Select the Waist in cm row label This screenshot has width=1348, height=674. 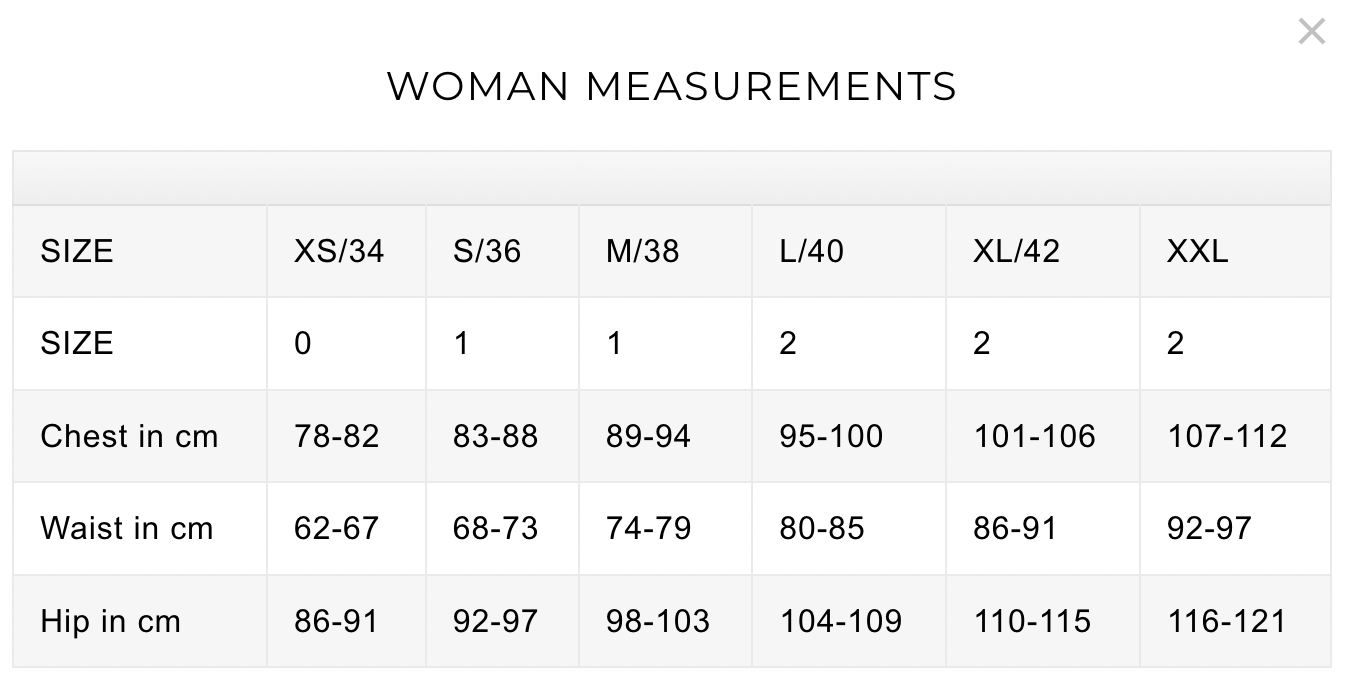tap(127, 528)
